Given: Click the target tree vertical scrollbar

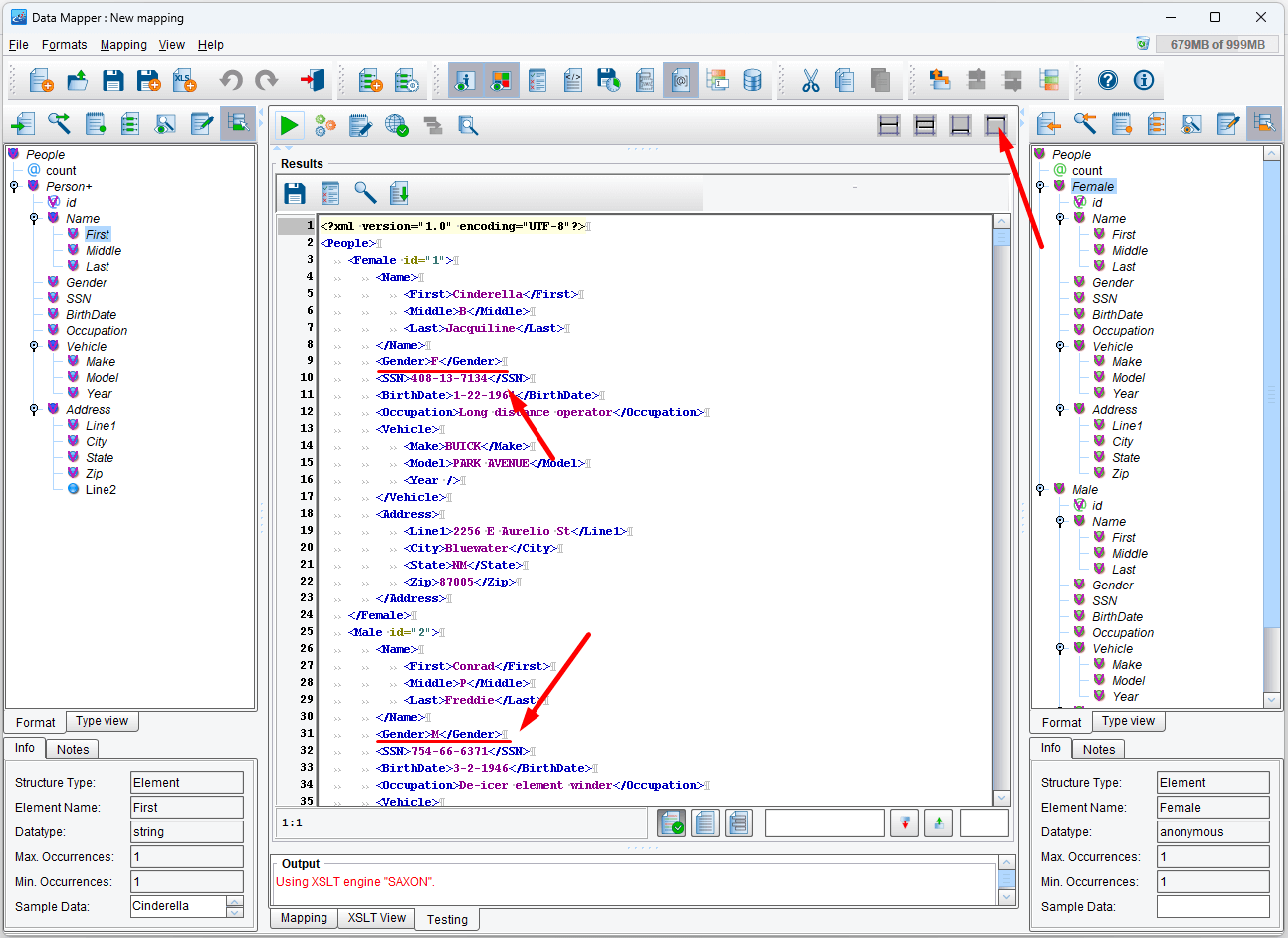Looking at the screenshot, I should pos(1271,427).
